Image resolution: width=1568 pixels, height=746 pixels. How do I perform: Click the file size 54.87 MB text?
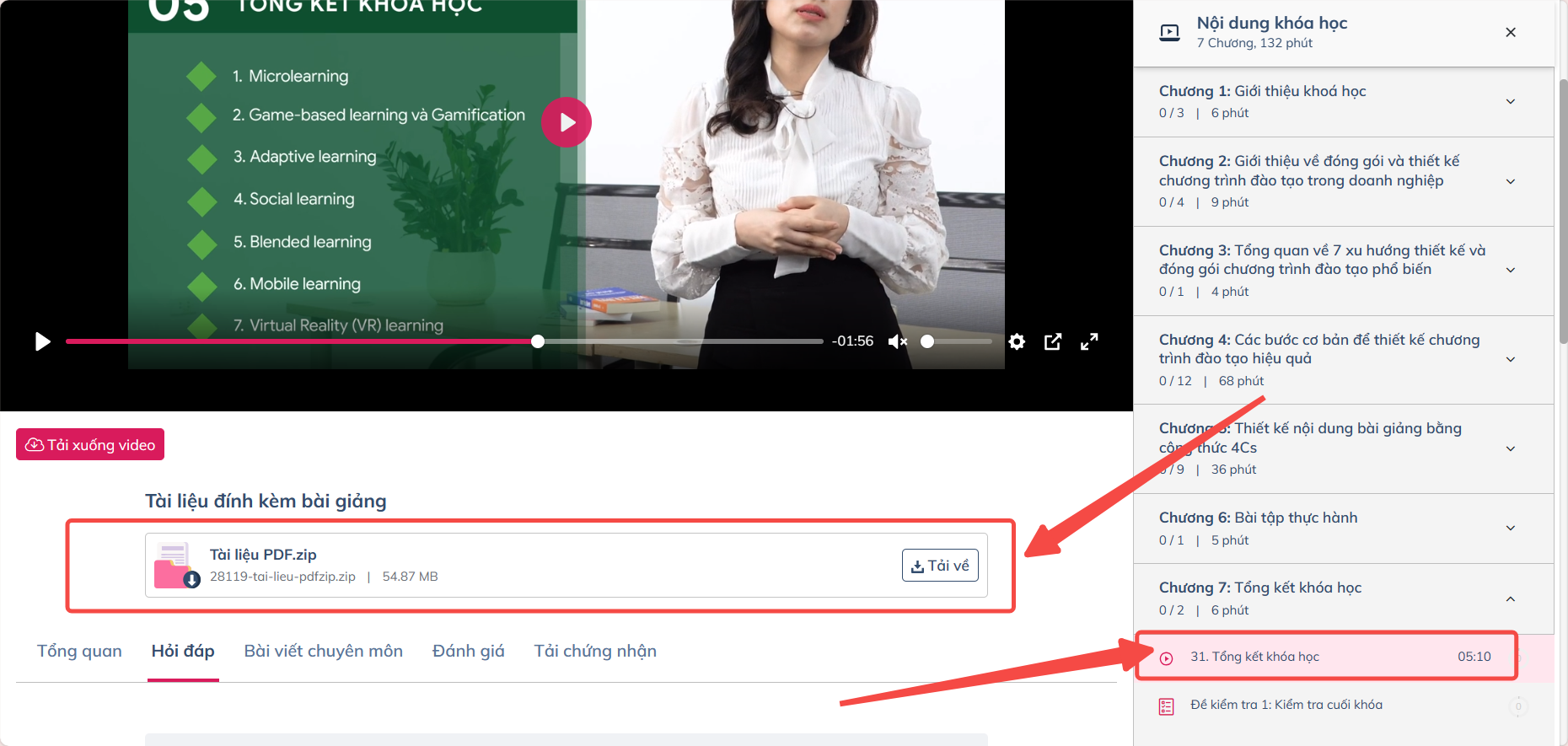[x=410, y=577]
